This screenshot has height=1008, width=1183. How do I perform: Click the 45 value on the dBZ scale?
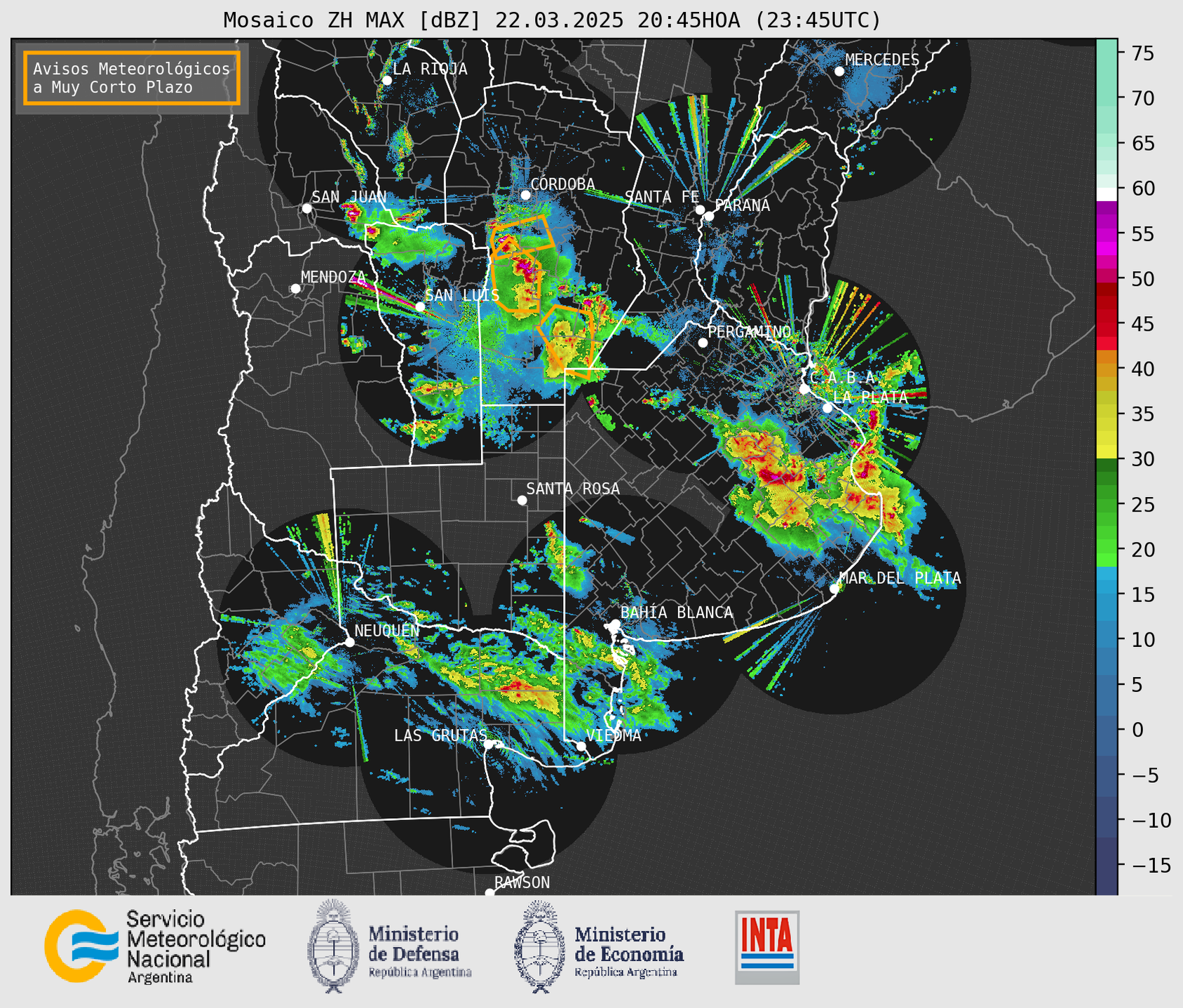[x=1143, y=324]
